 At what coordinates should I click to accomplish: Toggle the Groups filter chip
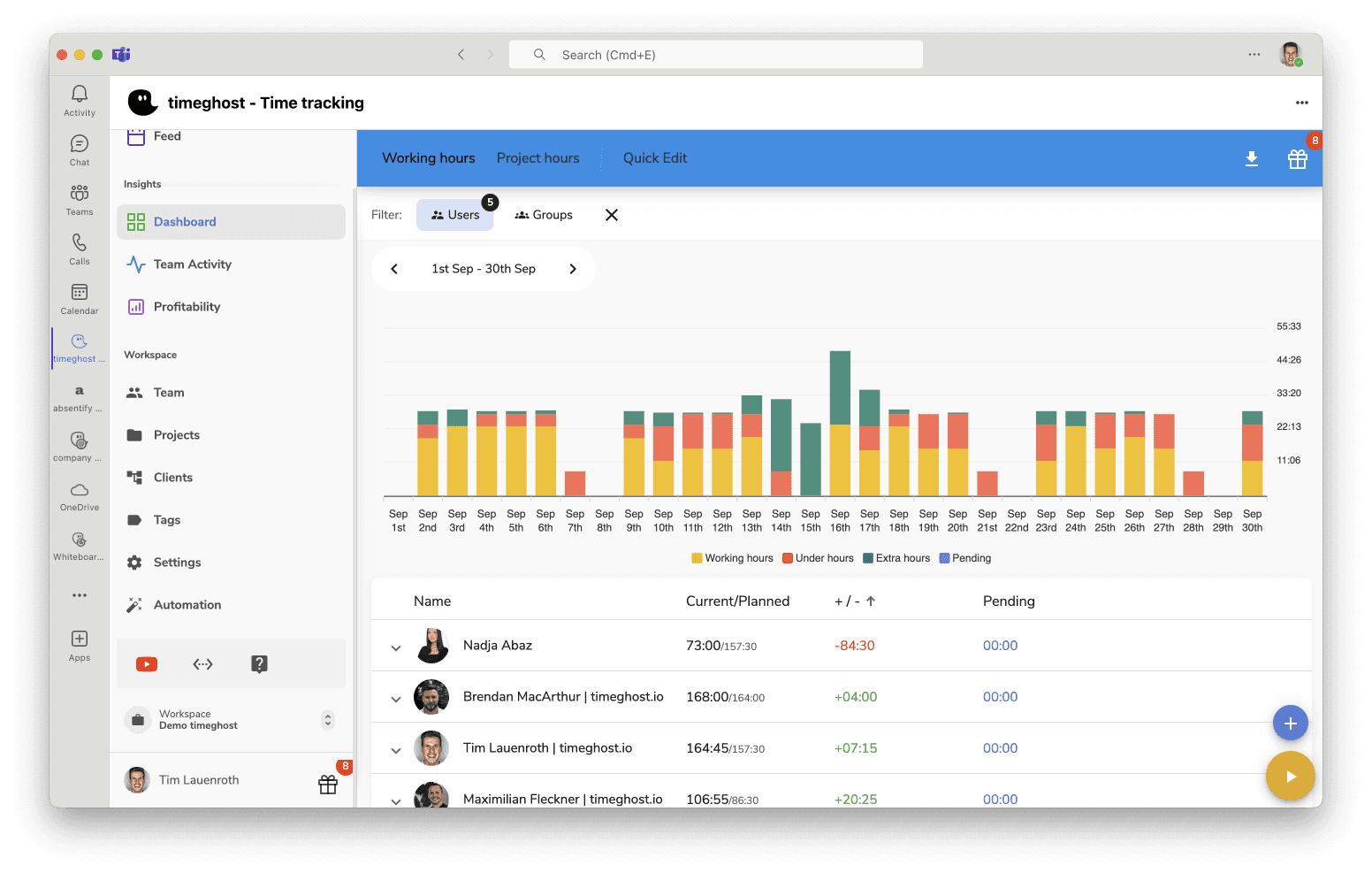tap(544, 215)
